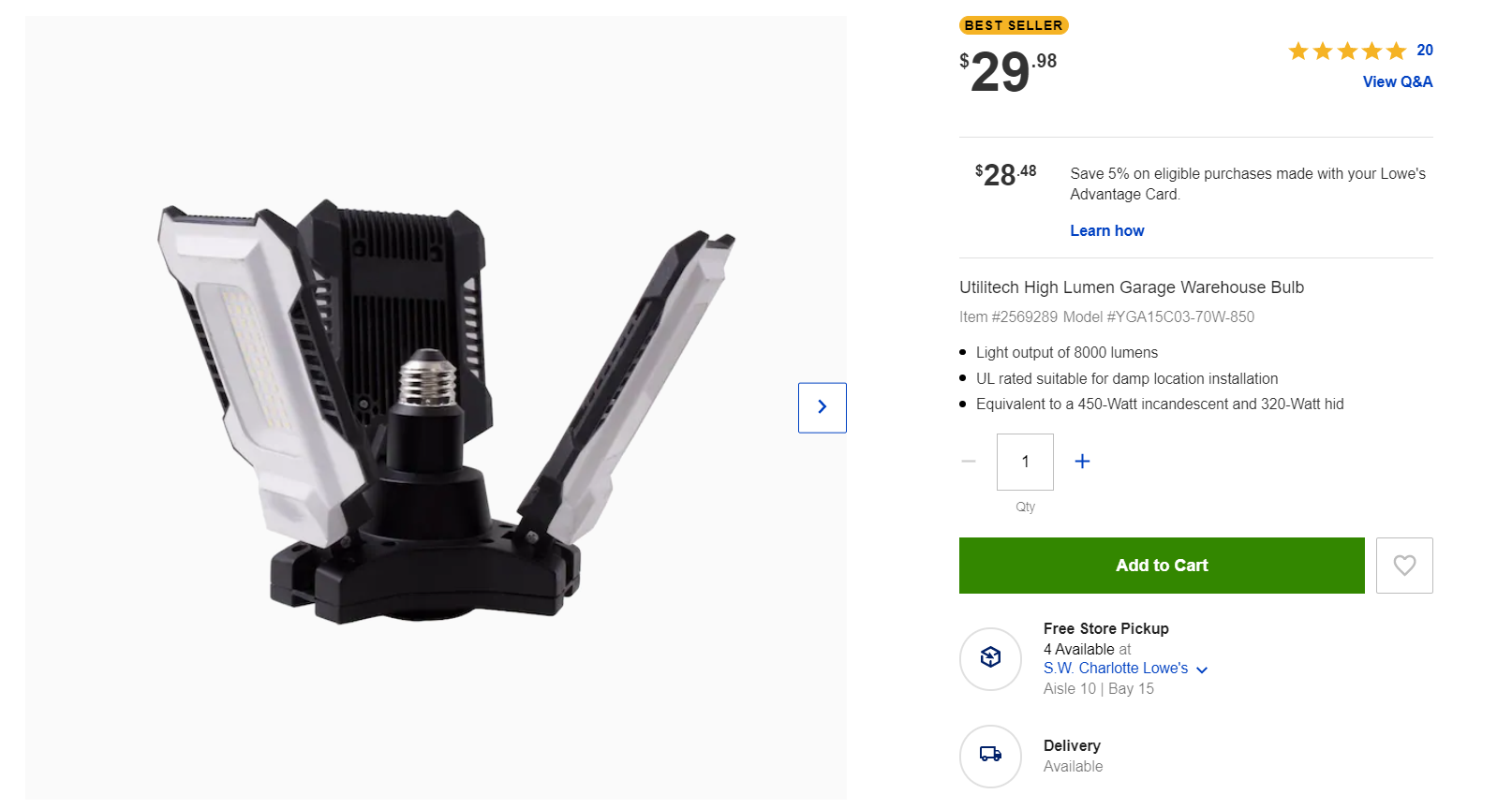Open the Learn how link
The height and width of the screenshot is (809, 1512).
pyautogui.click(x=1107, y=231)
